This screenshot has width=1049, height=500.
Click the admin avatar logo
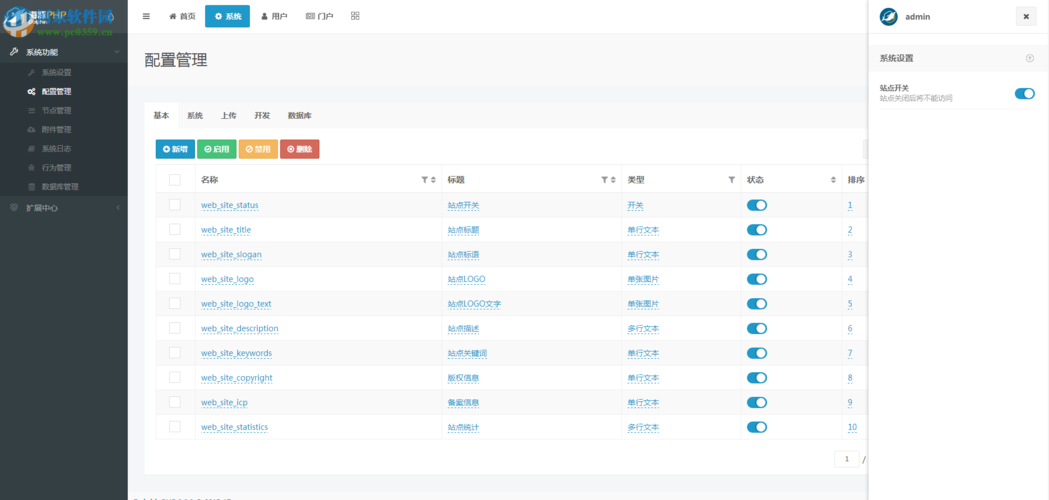(x=888, y=17)
